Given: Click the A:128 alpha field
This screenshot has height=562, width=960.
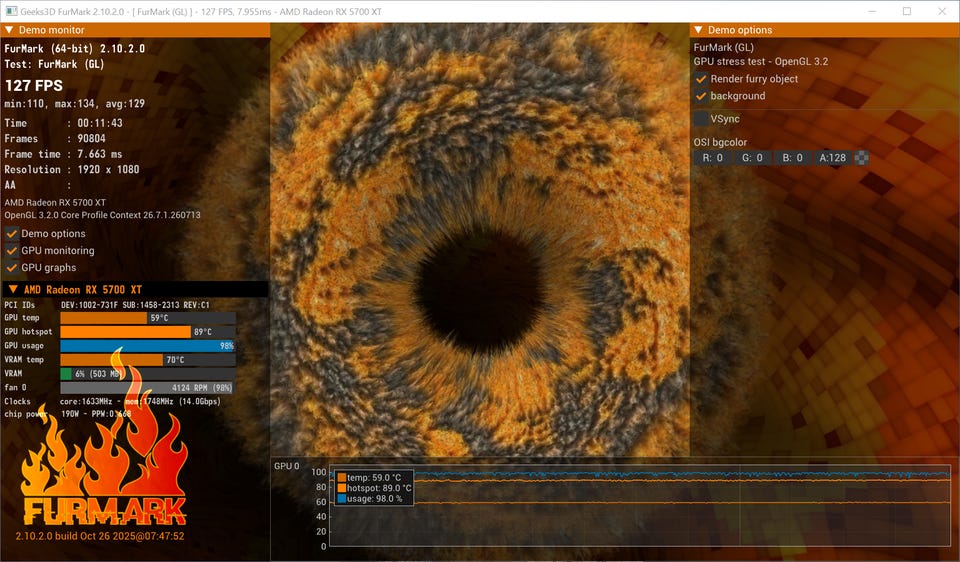Looking at the screenshot, I should click(833, 158).
